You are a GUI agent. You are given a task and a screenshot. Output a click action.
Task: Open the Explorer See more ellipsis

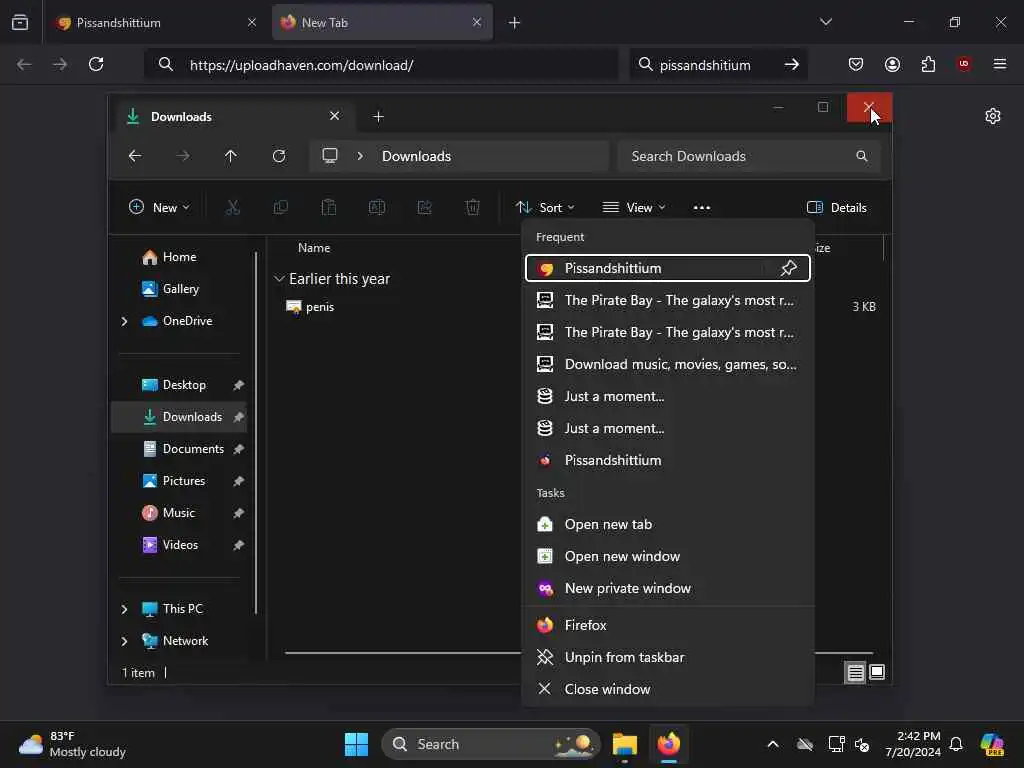pyautogui.click(x=701, y=208)
